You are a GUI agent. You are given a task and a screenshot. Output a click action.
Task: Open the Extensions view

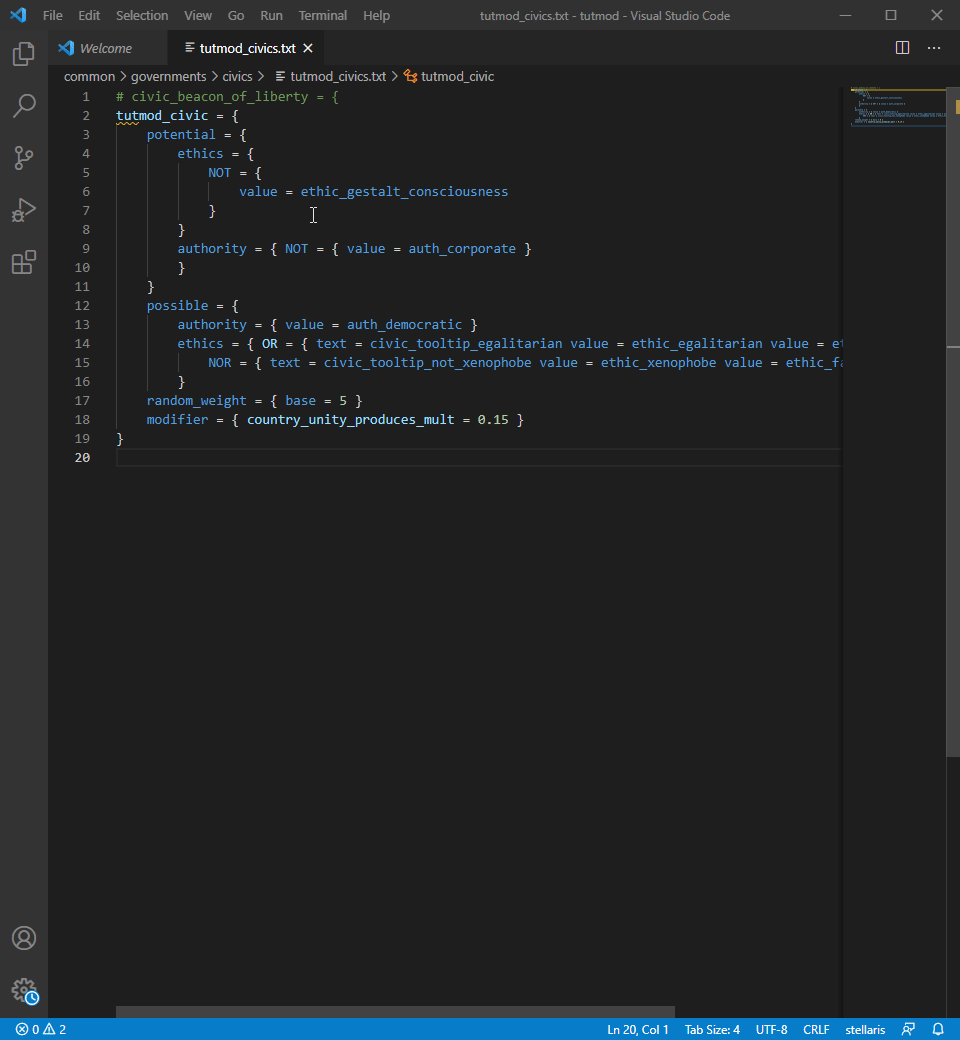(x=24, y=262)
